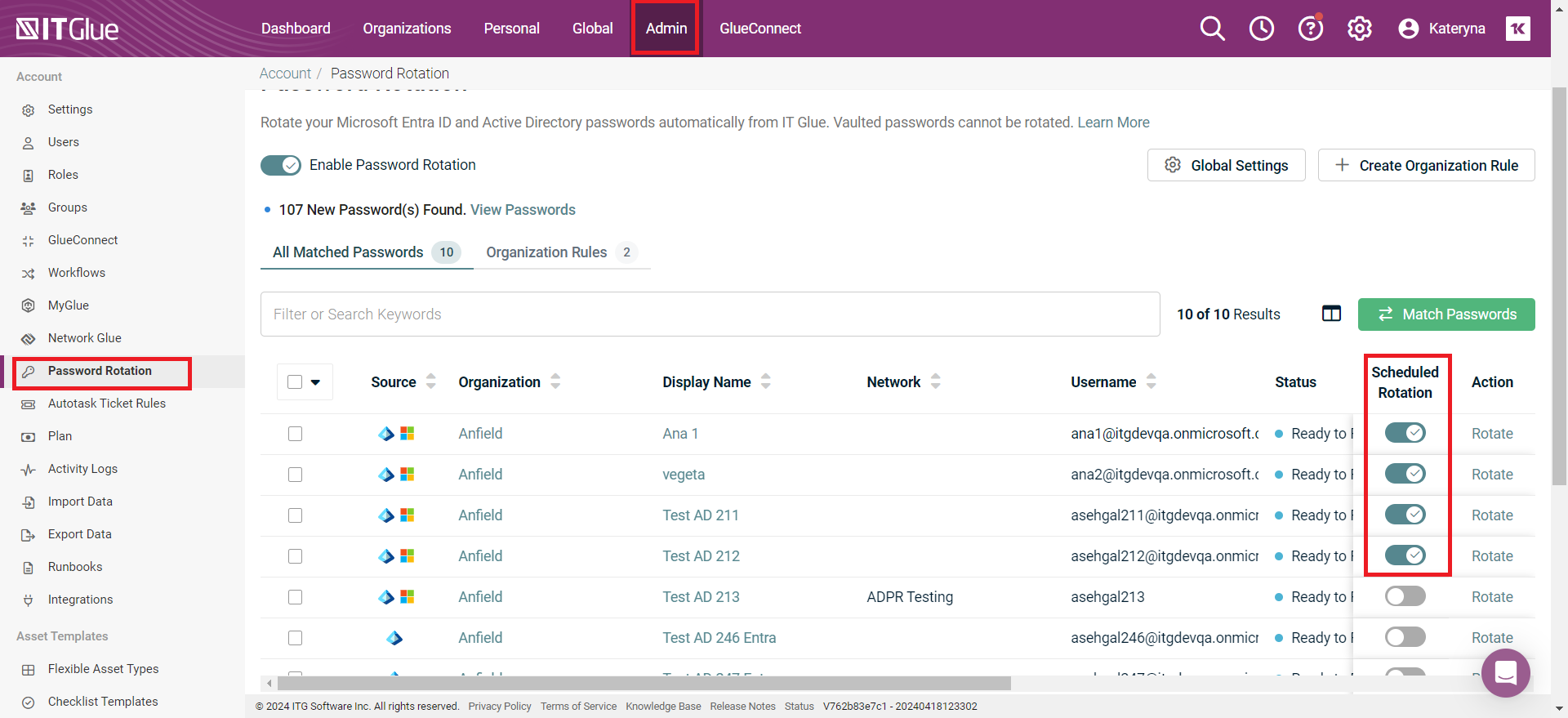This screenshot has width=1568, height=718.
Task: Open the column chooser icon
Action: point(1331,314)
